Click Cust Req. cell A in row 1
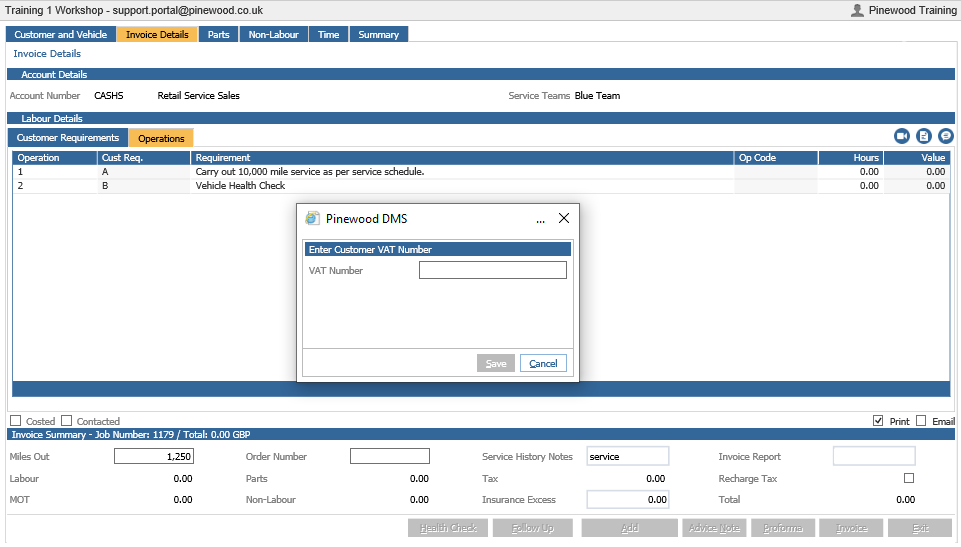This screenshot has width=961, height=547. click(143, 172)
